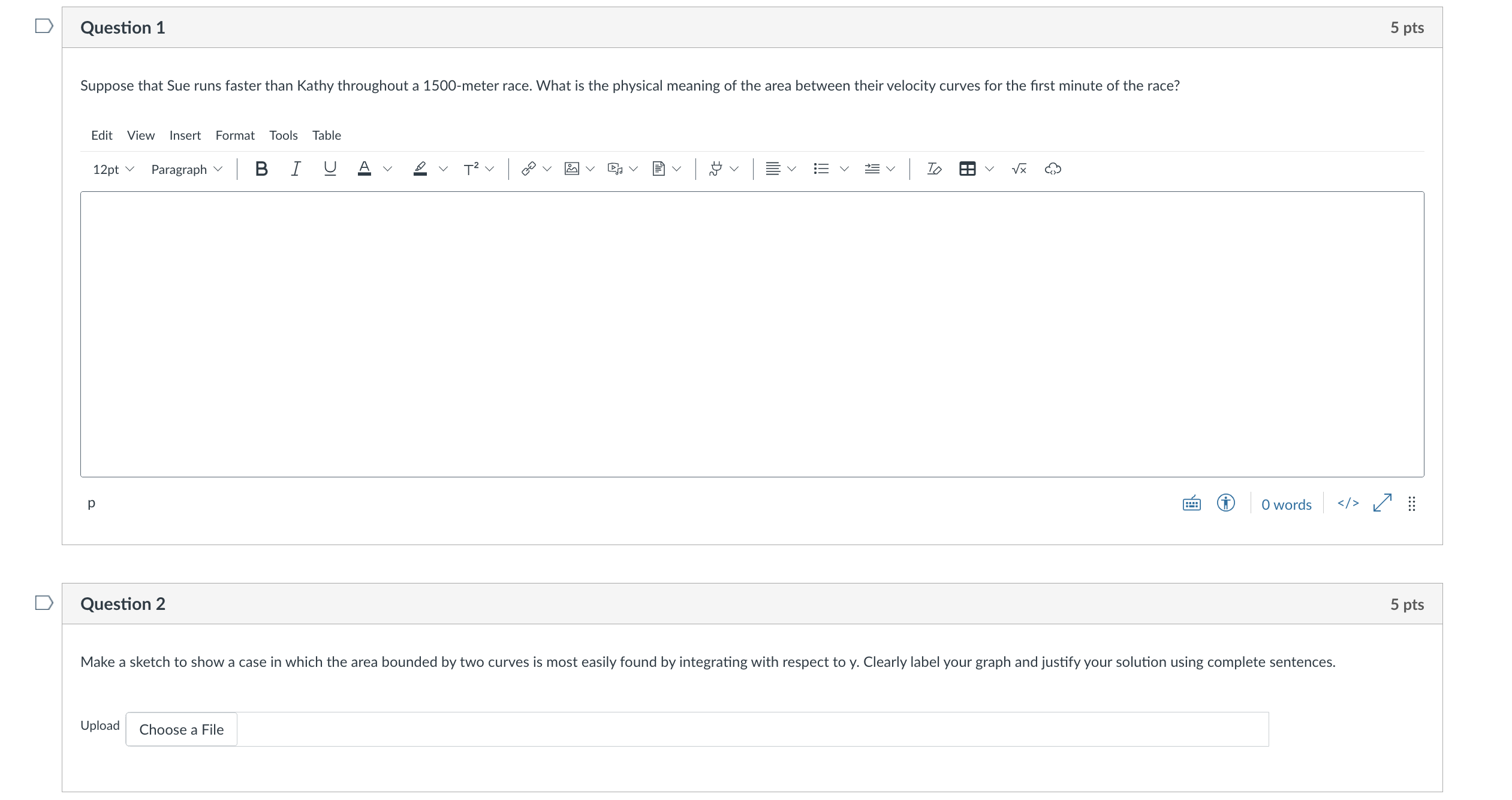Viewport: 1512px width, 800px height.
Task: Click inside the answer text area
Action: (752, 334)
